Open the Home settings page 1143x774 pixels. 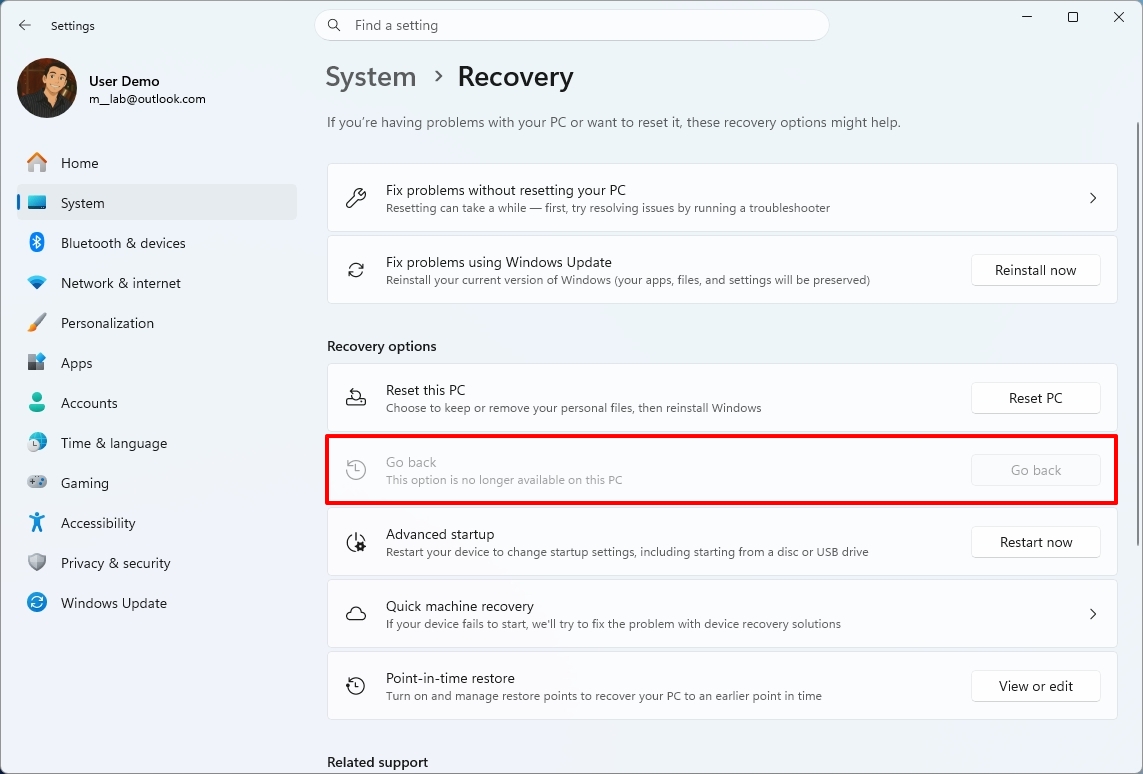coord(157,163)
